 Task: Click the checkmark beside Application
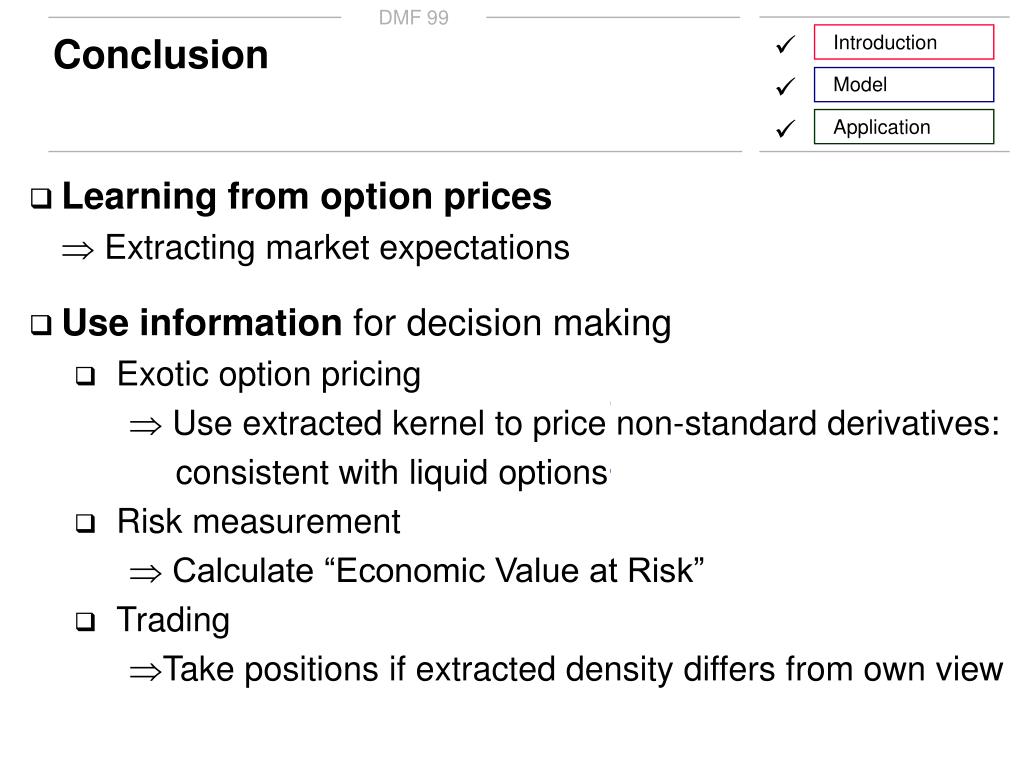[786, 128]
